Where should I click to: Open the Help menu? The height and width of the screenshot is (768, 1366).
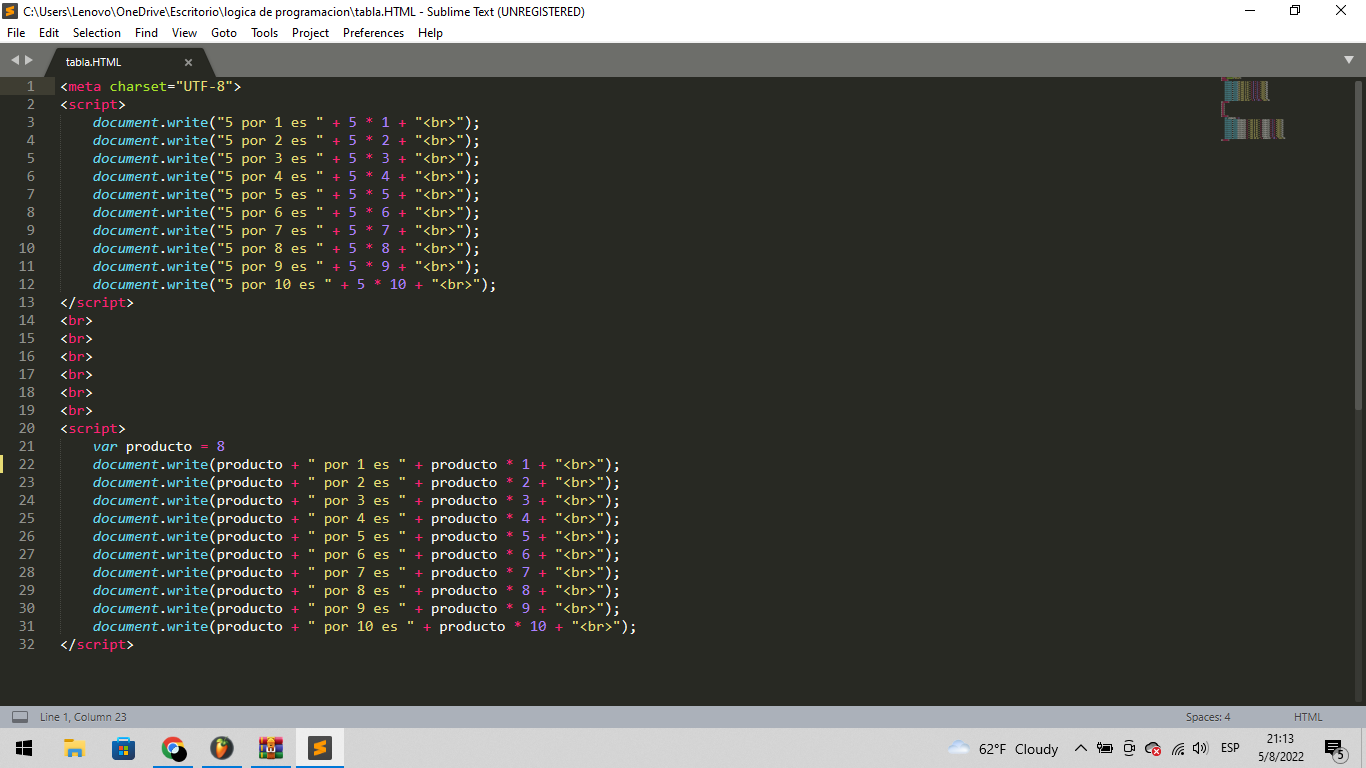pyautogui.click(x=430, y=33)
